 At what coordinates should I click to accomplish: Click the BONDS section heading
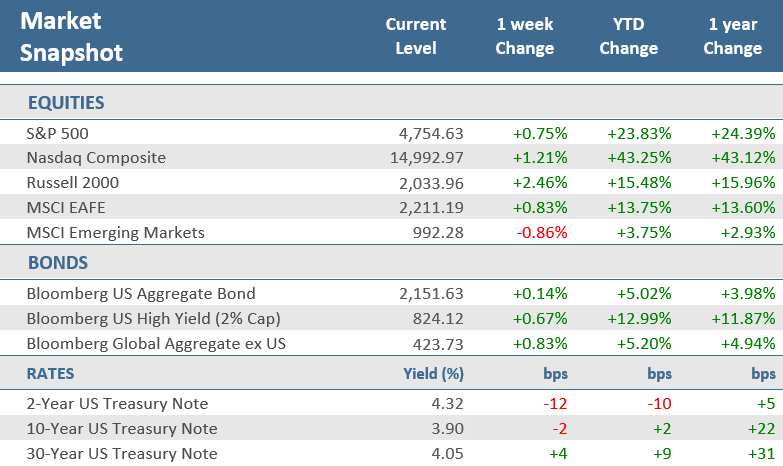(58, 263)
